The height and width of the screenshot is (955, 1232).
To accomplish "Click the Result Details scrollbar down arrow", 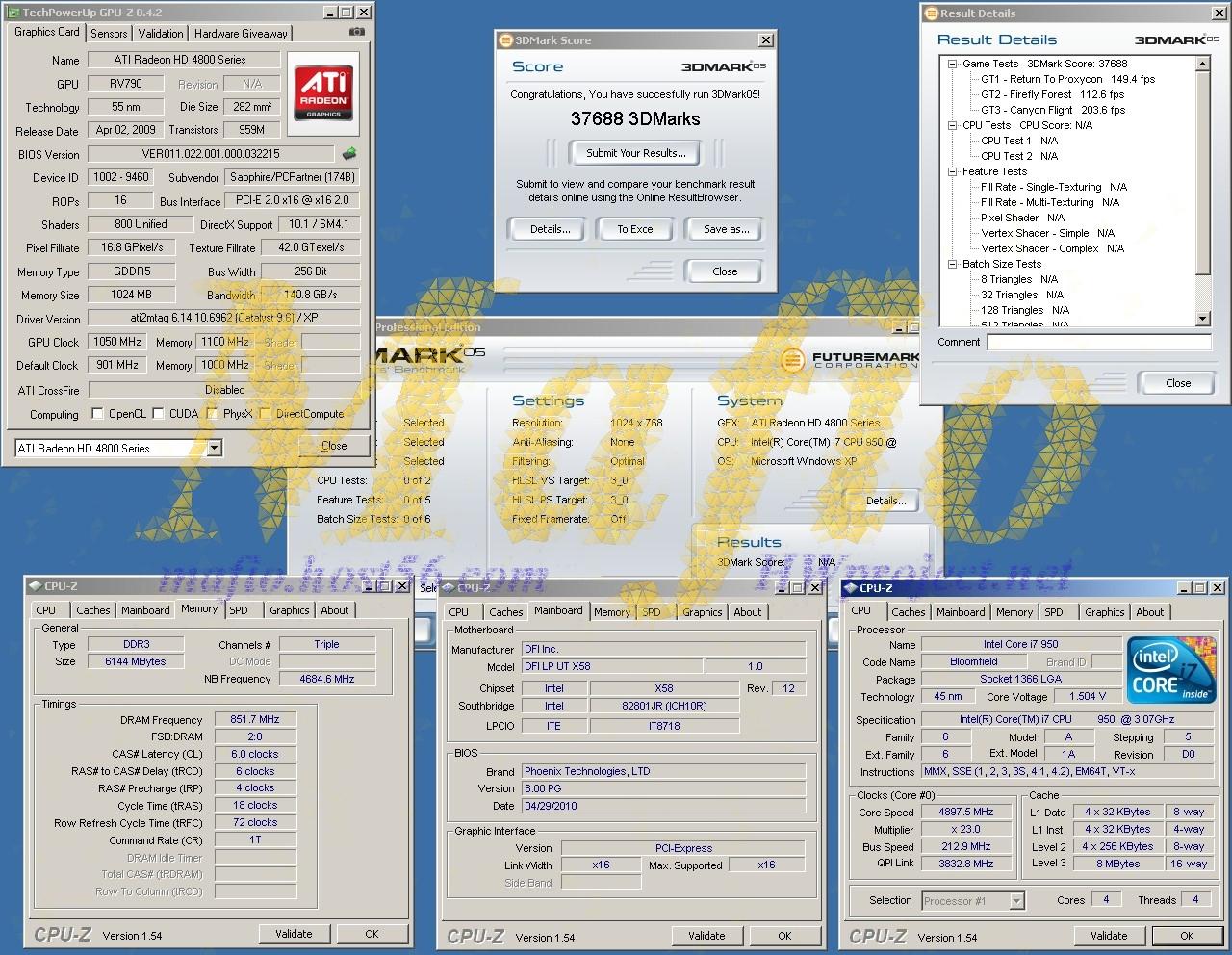I will pos(1202,319).
